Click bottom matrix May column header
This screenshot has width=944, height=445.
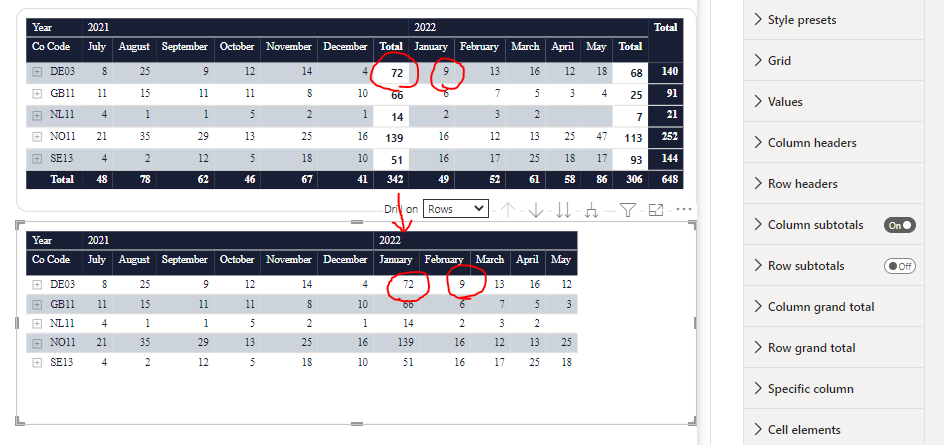click(561, 260)
